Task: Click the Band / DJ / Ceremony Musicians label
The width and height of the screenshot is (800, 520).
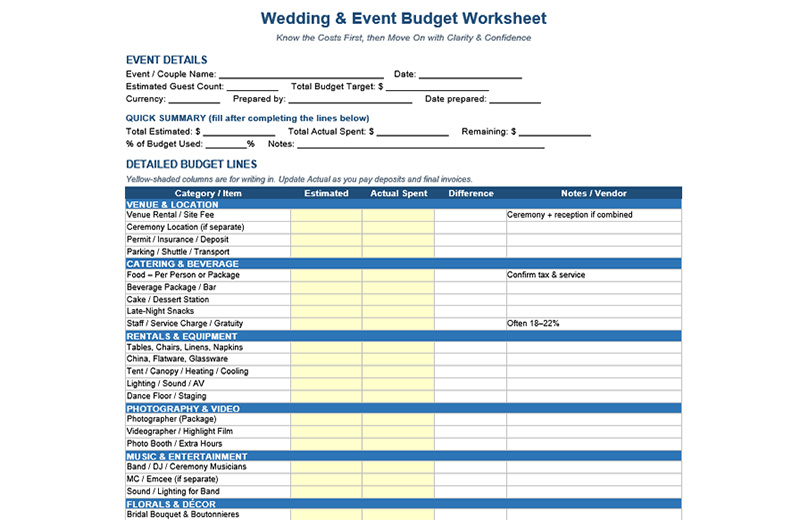Action: (186, 467)
